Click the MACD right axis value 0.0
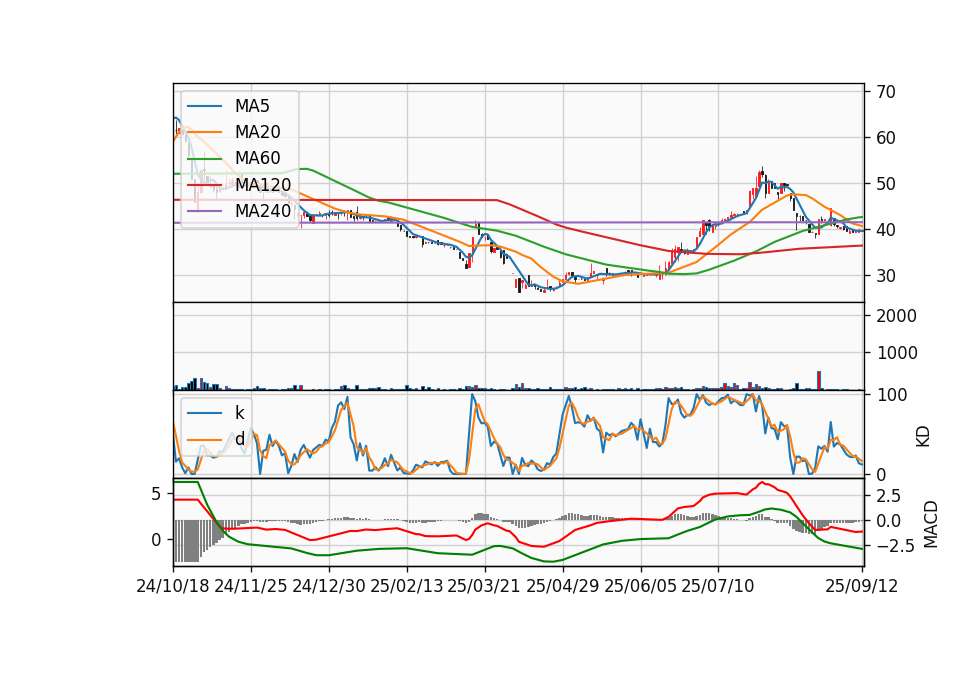This screenshot has width=960, height=690. [888, 520]
